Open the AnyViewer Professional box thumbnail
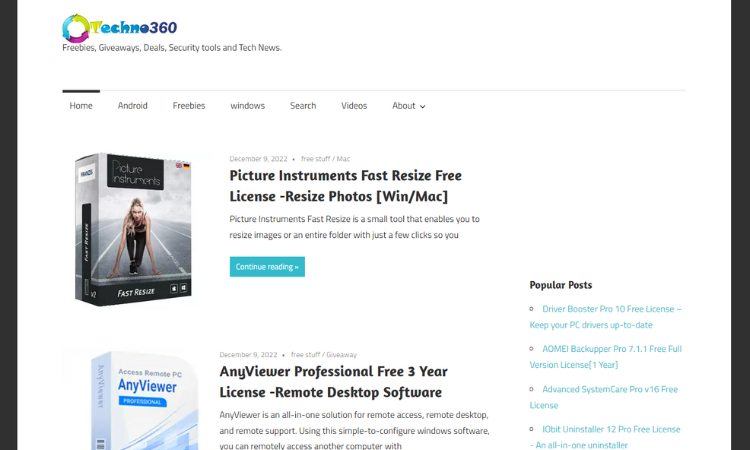Image resolution: width=750 pixels, height=450 pixels. [x=143, y=400]
